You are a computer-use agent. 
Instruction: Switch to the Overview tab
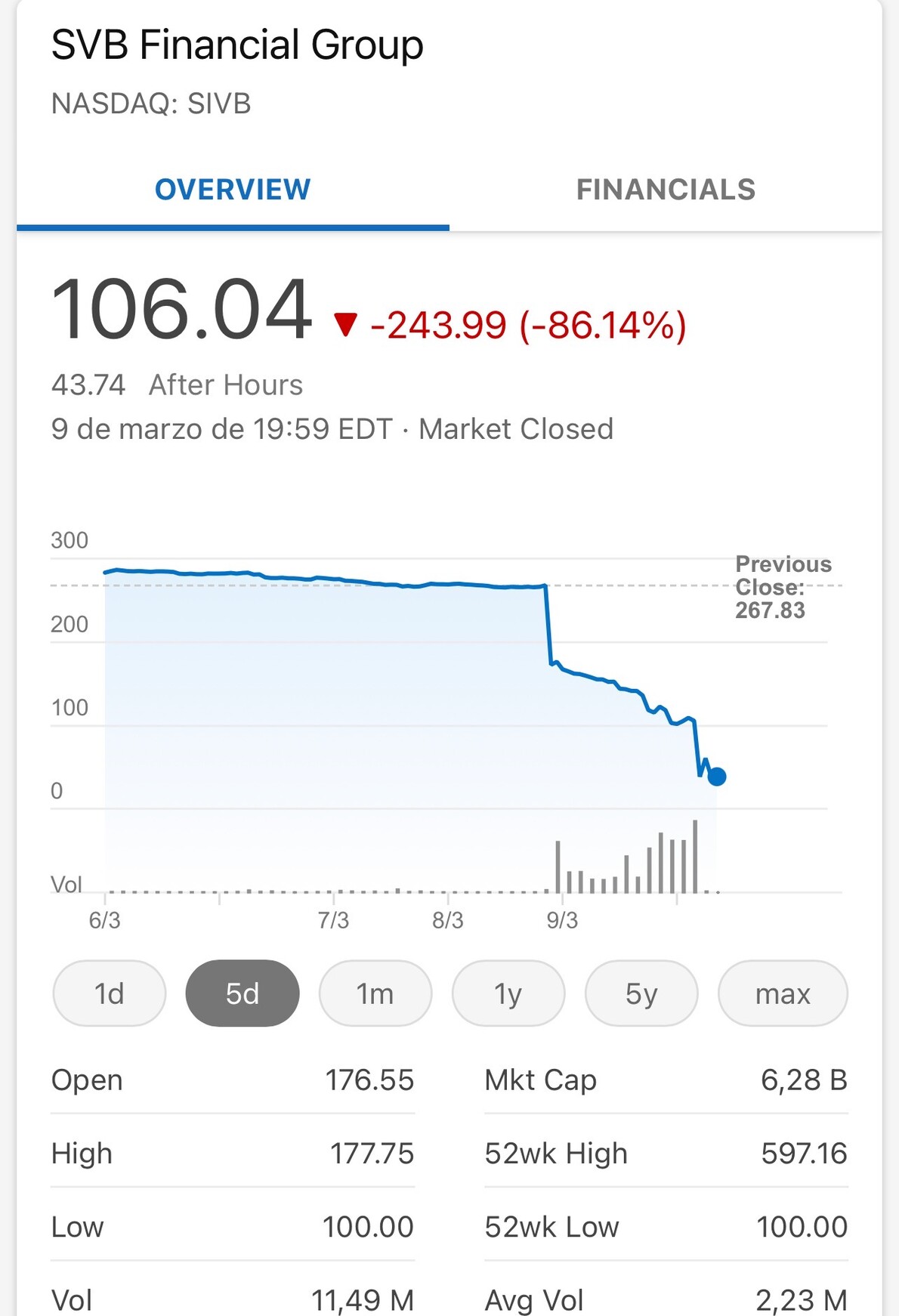[233, 190]
